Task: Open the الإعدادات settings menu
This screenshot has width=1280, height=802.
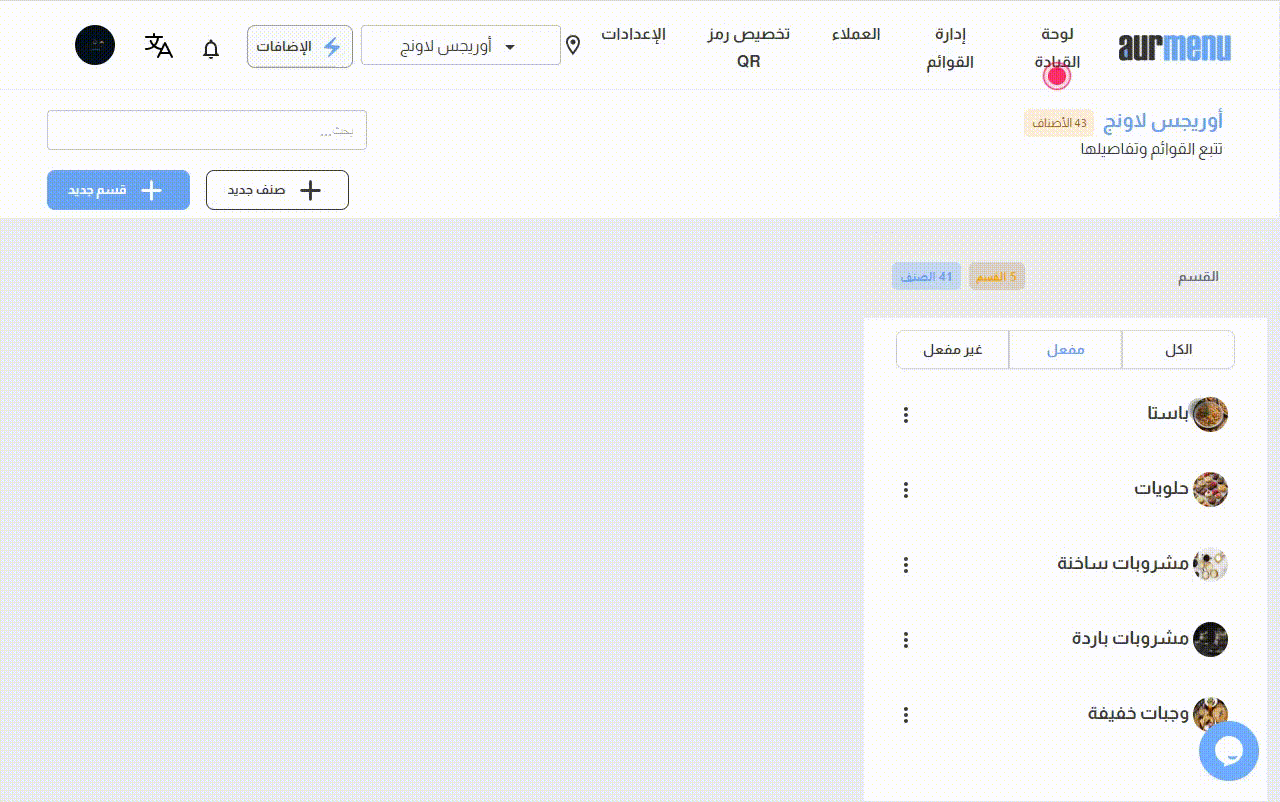Action: click(633, 34)
